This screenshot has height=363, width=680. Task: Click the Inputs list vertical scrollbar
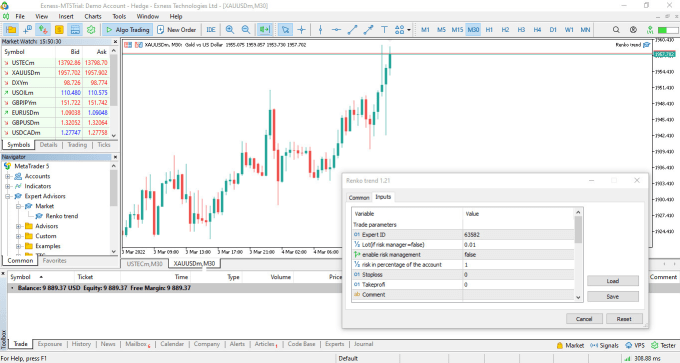[578, 255]
